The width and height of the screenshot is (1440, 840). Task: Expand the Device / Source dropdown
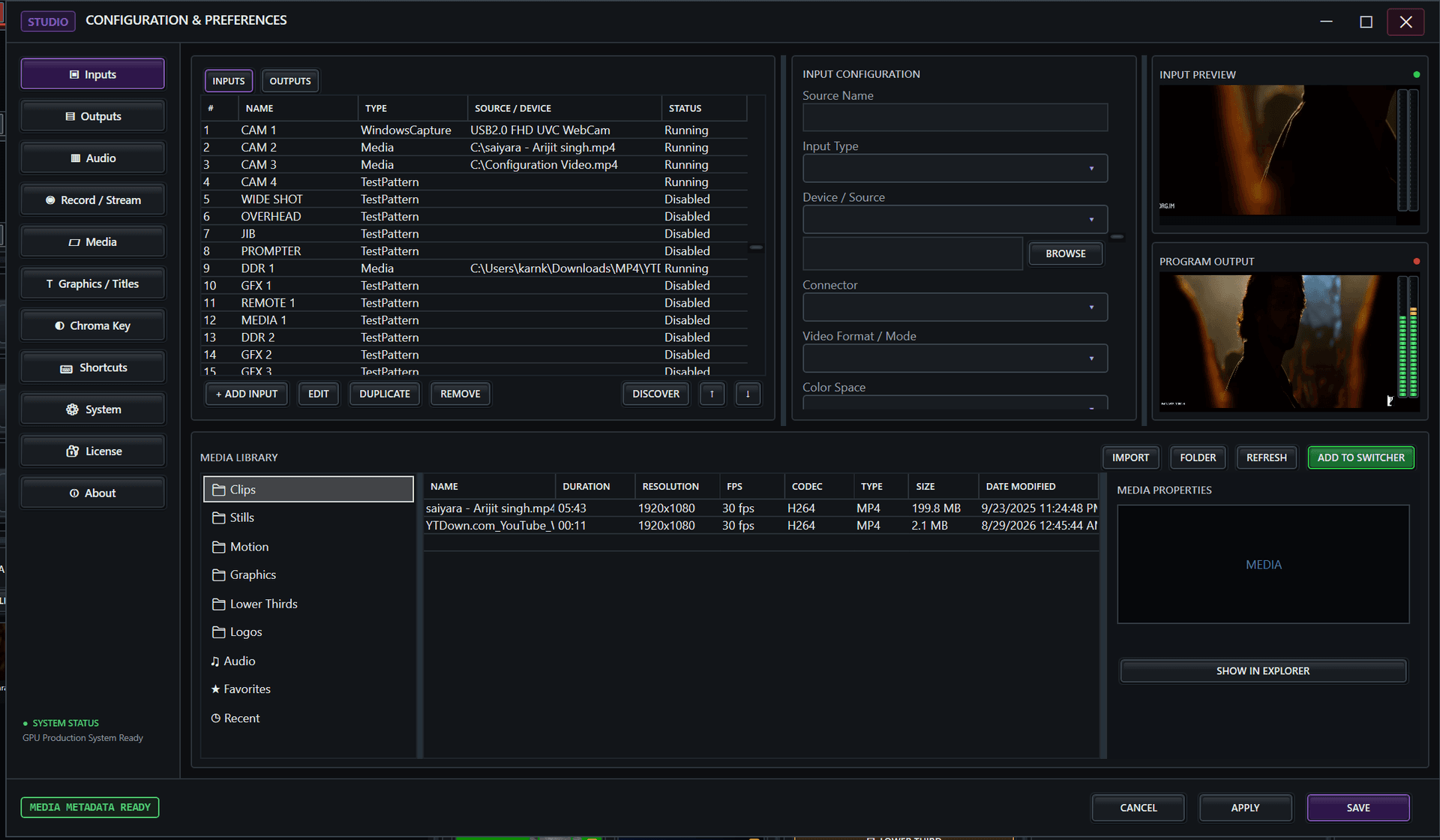(x=955, y=220)
